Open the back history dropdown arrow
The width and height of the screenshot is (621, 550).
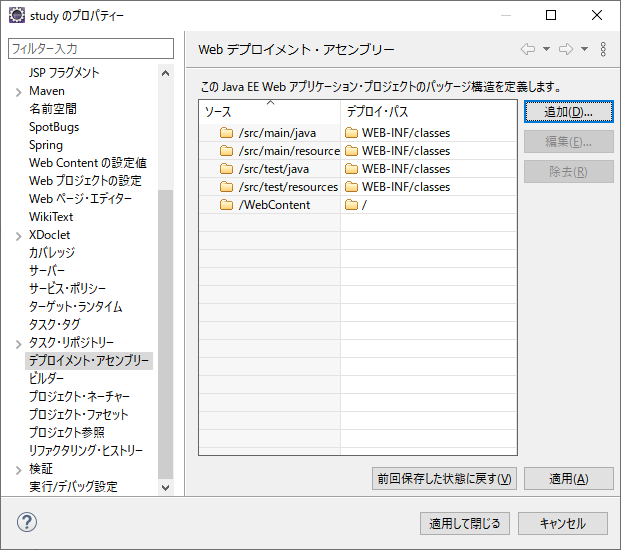click(546, 49)
